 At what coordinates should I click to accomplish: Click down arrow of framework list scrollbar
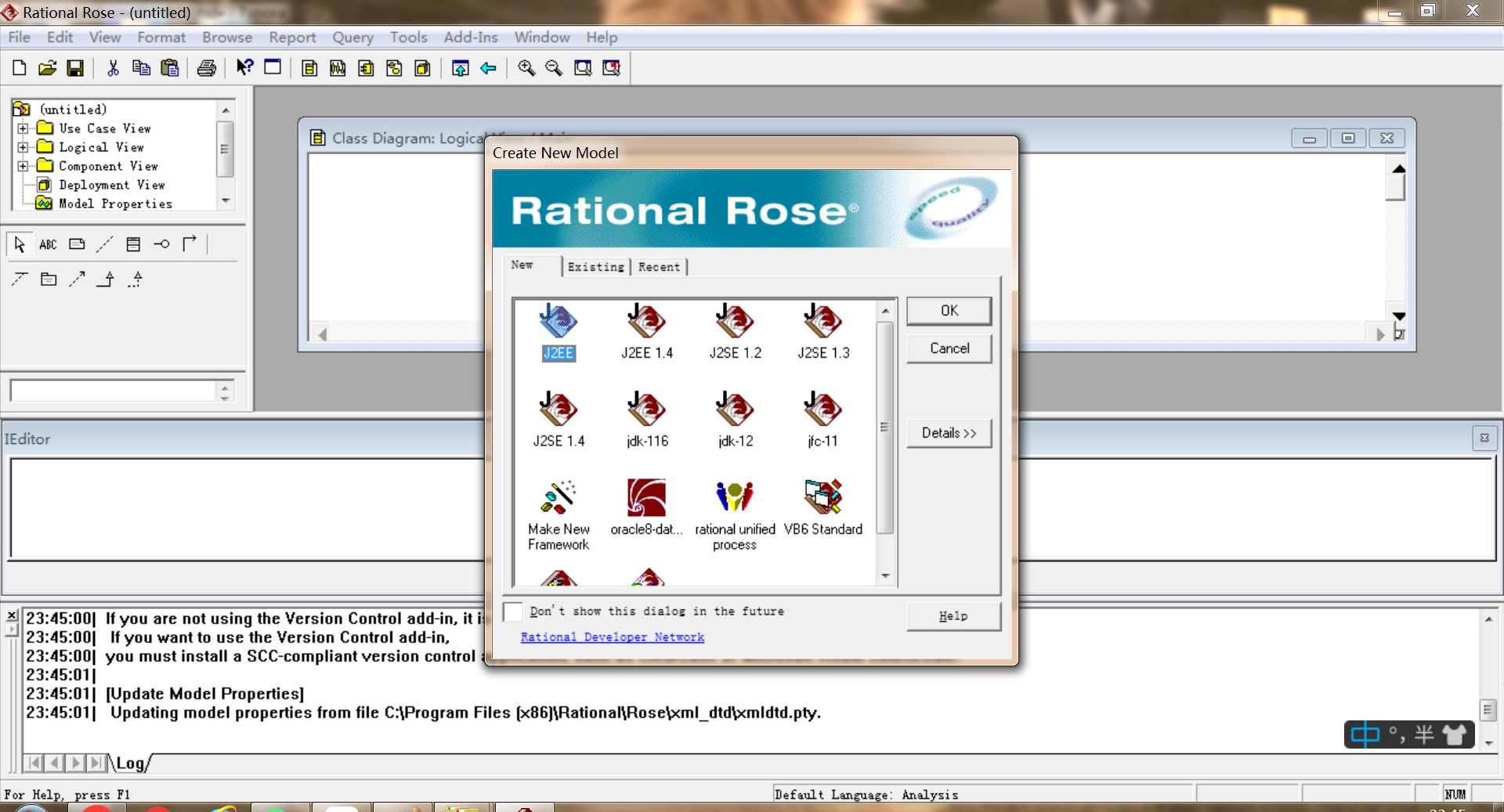(885, 576)
